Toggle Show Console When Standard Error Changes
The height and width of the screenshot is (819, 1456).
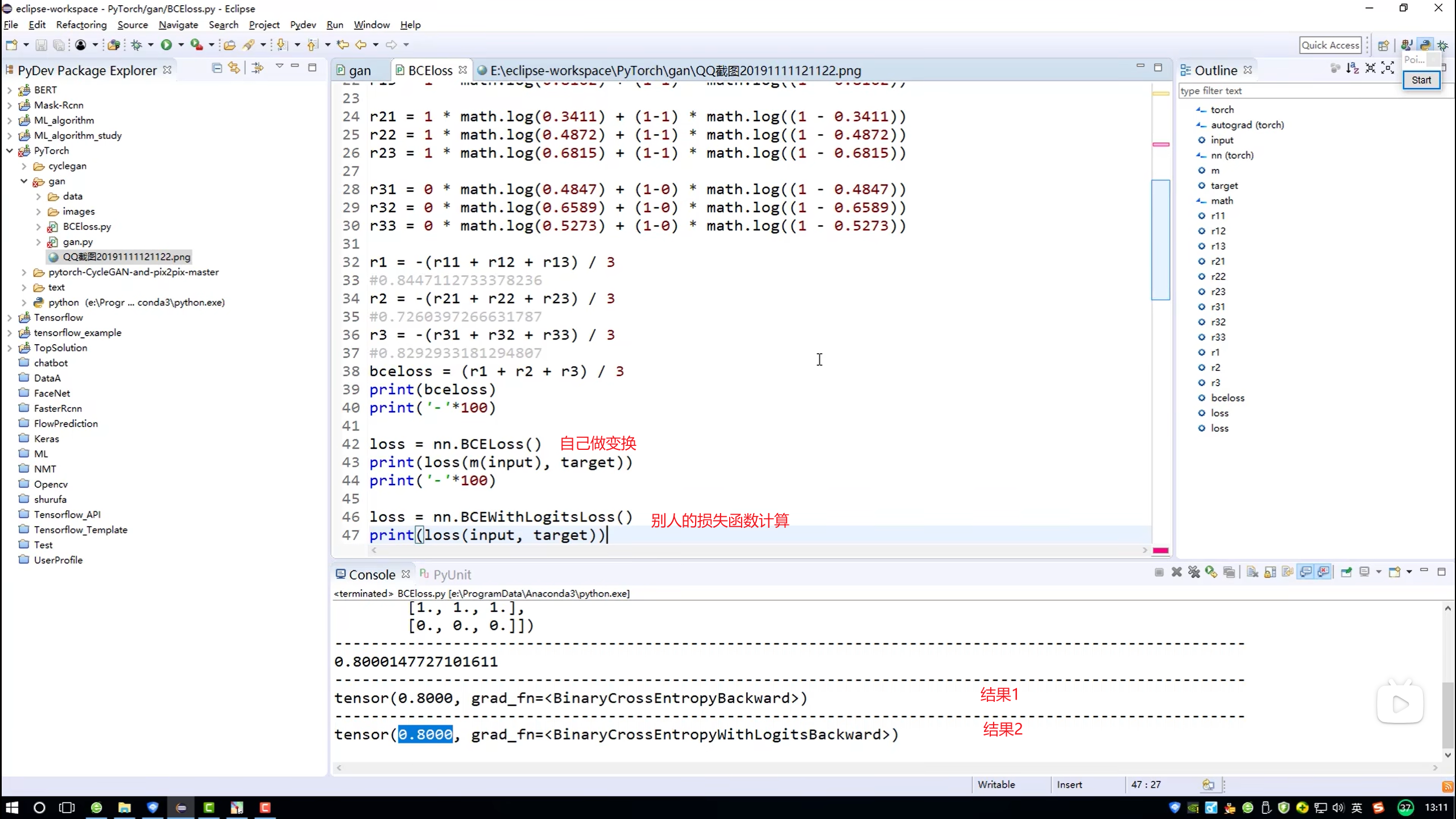coord(1323,572)
